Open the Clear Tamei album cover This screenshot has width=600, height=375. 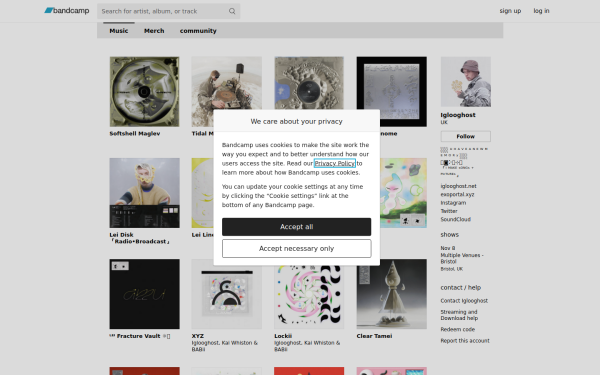click(391, 294)
